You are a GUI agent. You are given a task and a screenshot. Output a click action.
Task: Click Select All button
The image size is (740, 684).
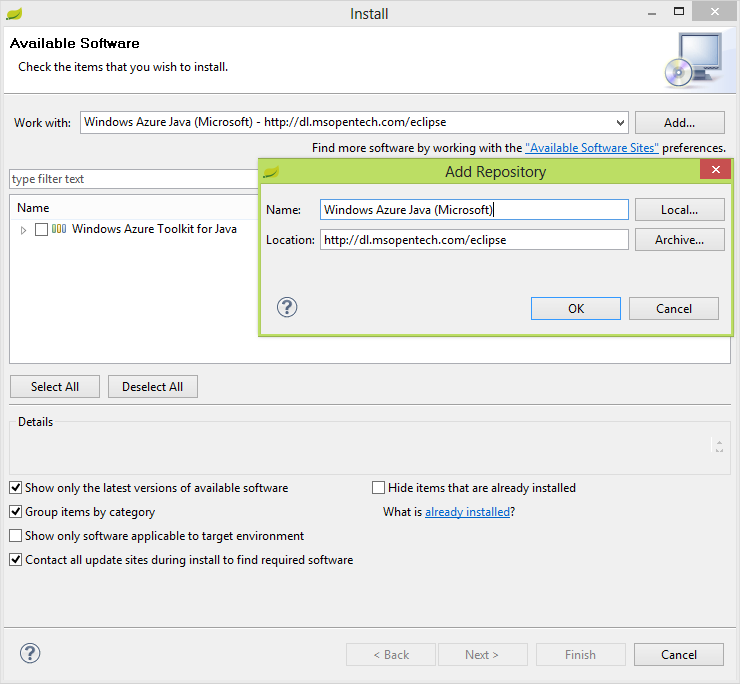point(55,387)
